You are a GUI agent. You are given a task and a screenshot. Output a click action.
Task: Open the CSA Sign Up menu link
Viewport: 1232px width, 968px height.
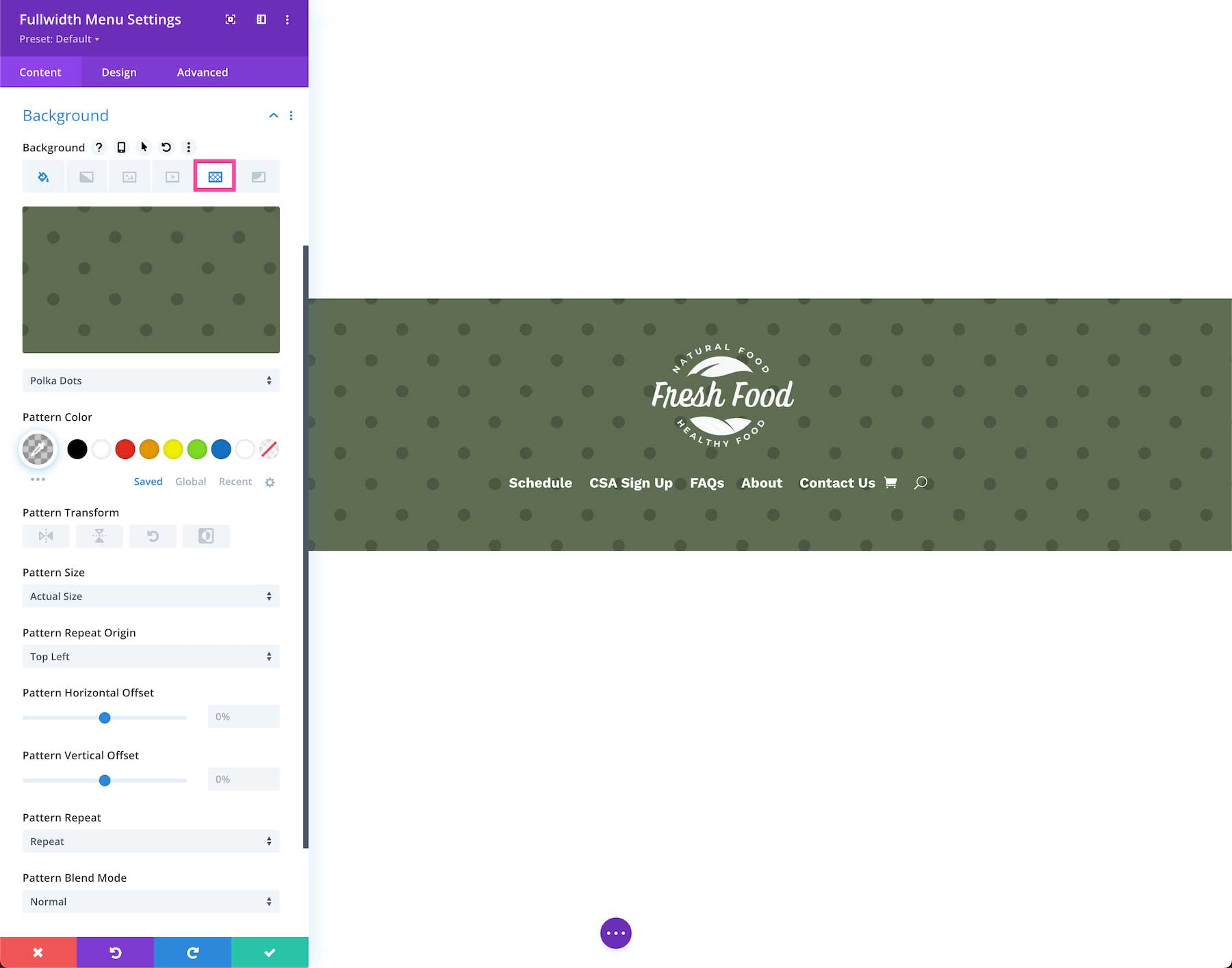click(x=631, y=483)
